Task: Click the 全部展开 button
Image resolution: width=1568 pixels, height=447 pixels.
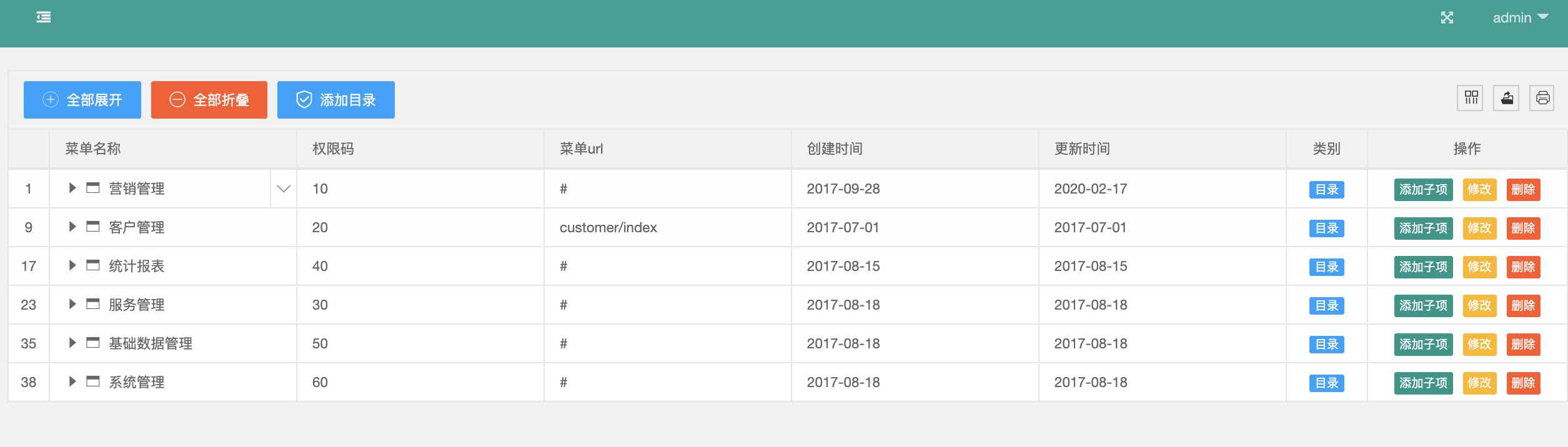Action: (82, 100)
